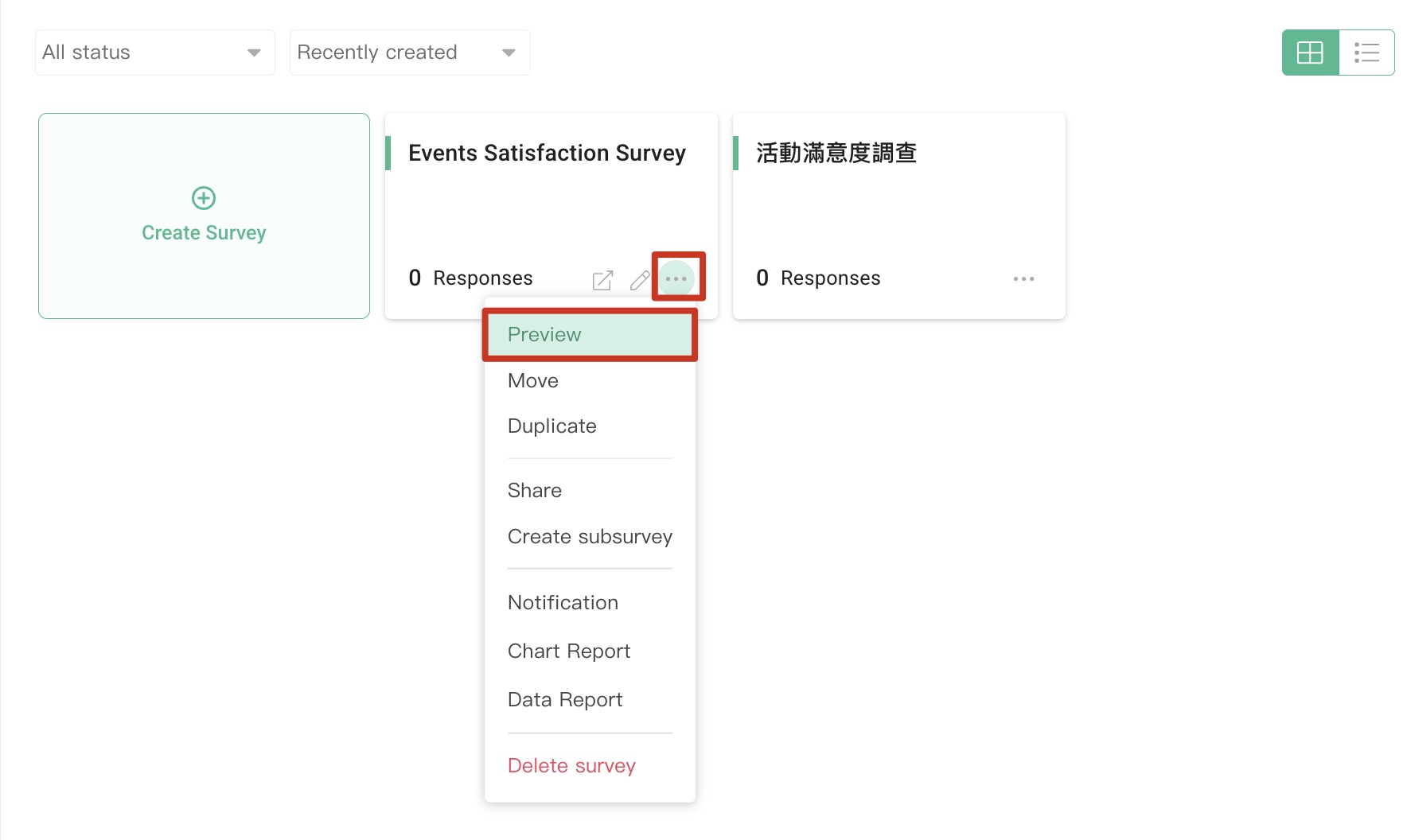Screen dimensions: 1407x840
Task: Click the chevron arrow on the status filter
Action: point(253,52)
